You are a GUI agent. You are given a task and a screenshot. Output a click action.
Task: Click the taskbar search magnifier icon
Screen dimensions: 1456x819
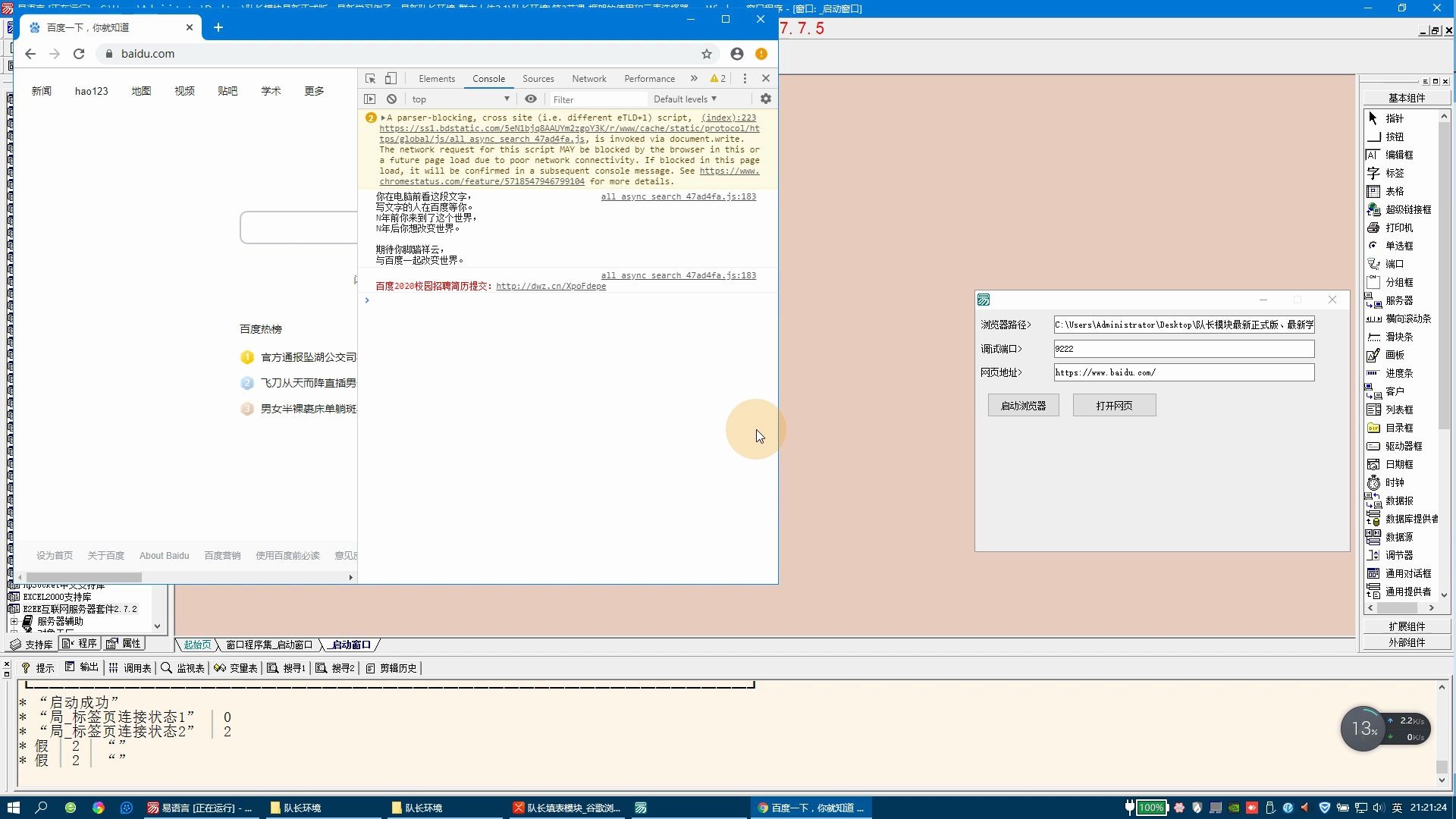point(41,808)
